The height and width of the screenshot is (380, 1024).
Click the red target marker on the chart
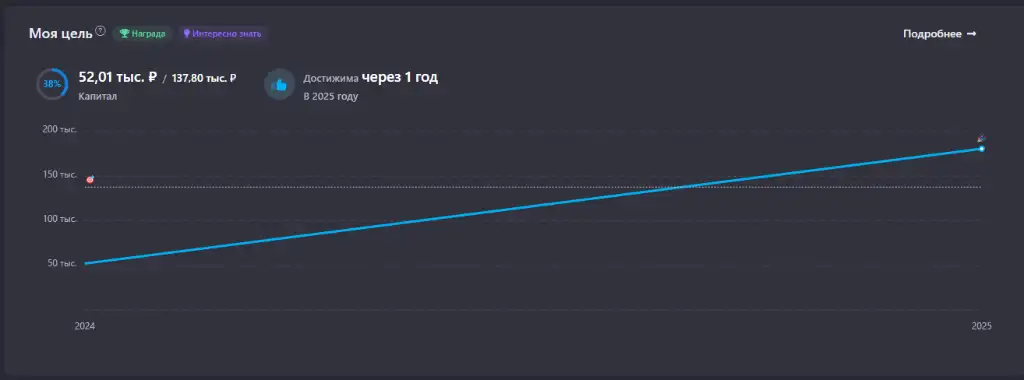90,180
